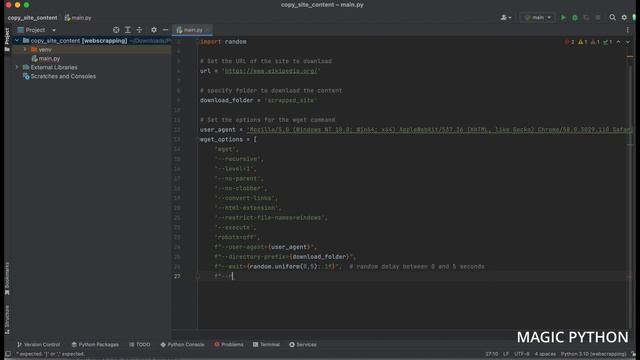640x360 pixels.
Task: Open the Version Control tool window
Action: pyautogui.click(x=38, y=345)
